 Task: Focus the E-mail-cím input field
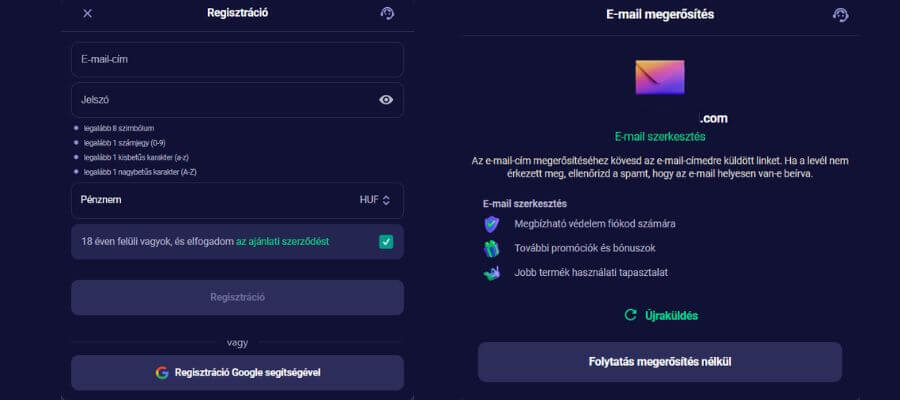point(237,60)
